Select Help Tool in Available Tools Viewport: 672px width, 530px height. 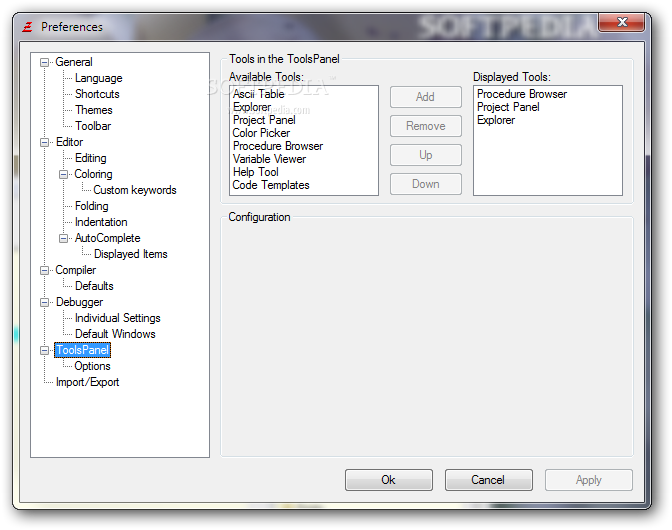255,172
